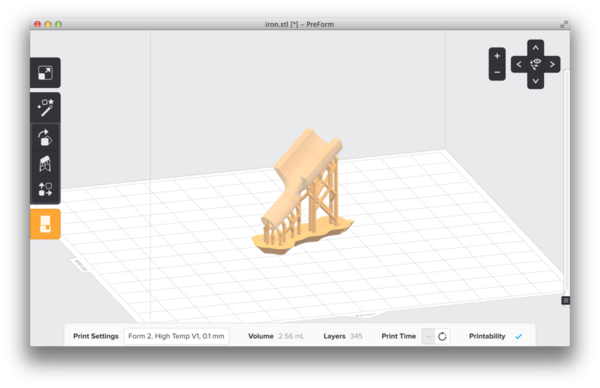The image size is (600, 388).
Task: Select the Layout arrangement tool
Action: tap(45, 189)
